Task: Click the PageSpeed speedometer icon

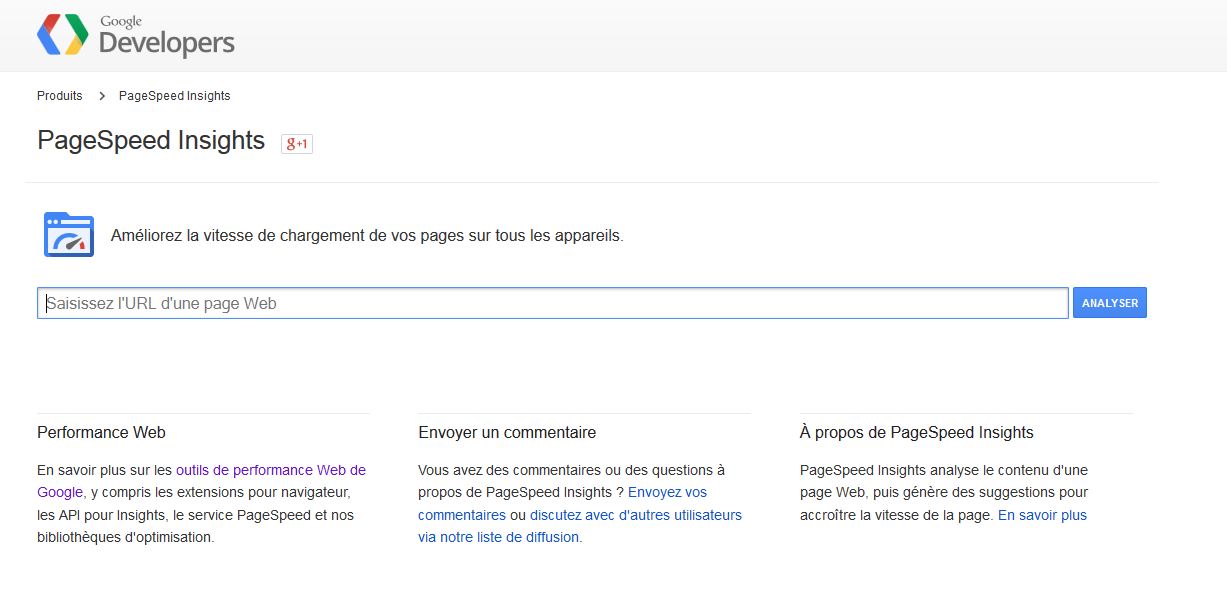Action: coord(69,235)
